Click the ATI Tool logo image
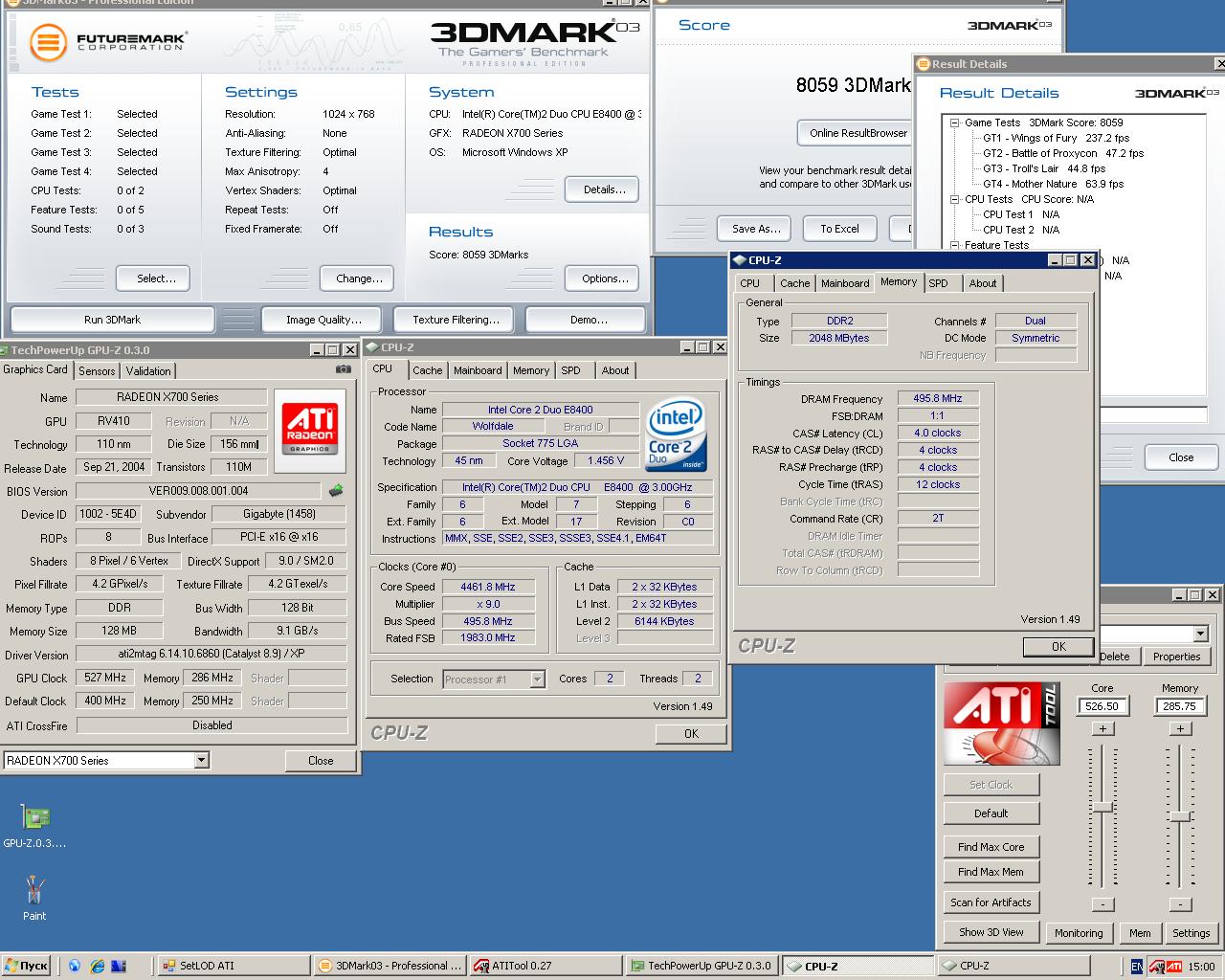The width and height of the screenshot is (1225, 980). [x=1002, y=724]
